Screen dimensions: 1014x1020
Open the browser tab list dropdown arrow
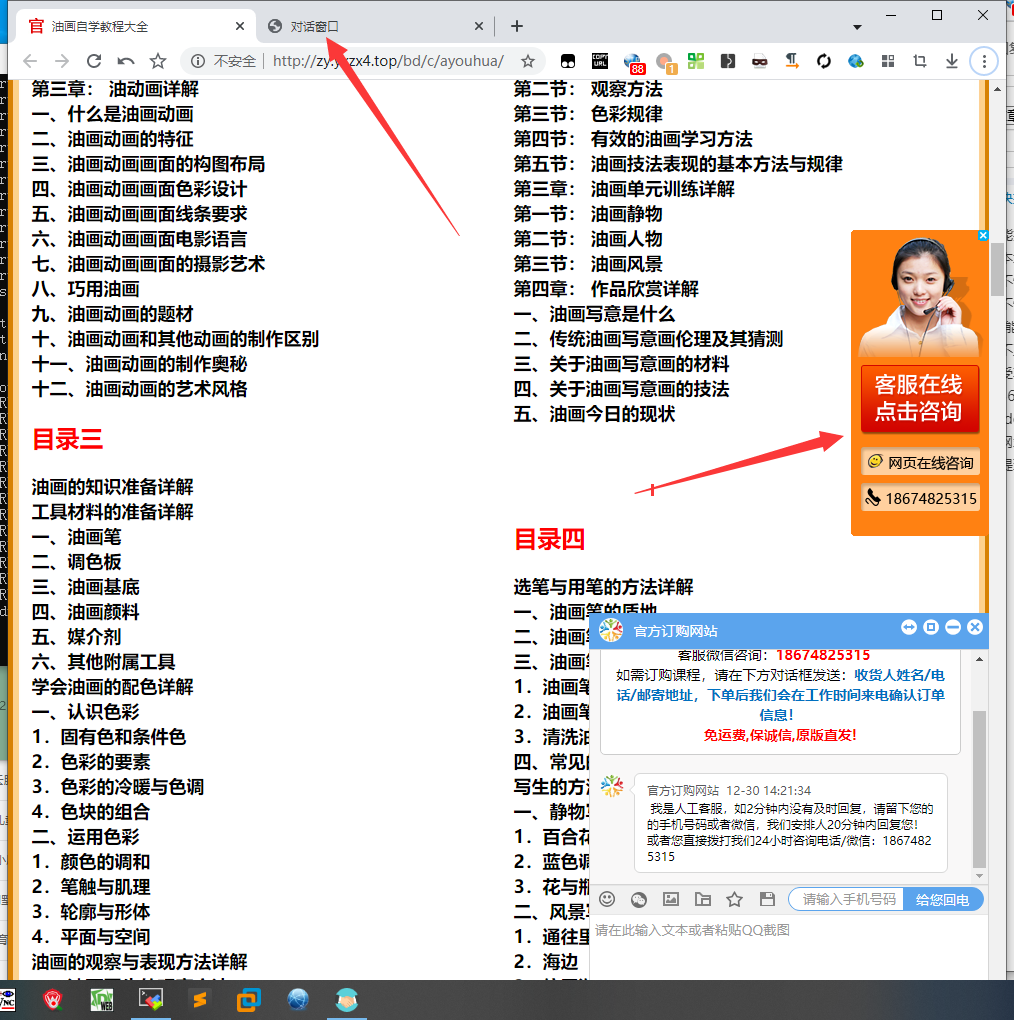click(x=856, y=25)
